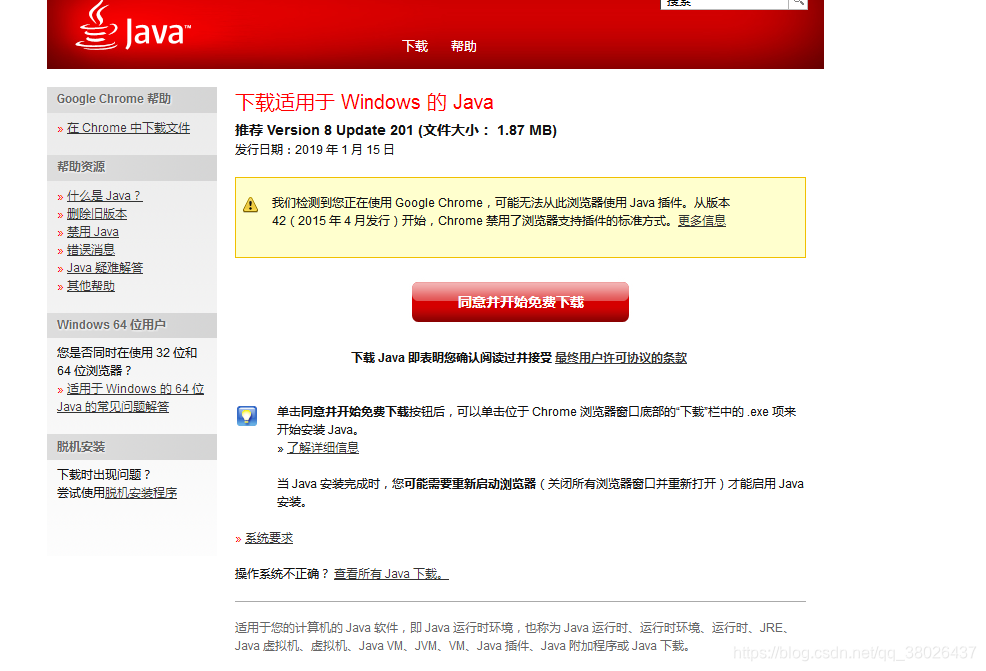Click the 帮助资源 sidebar heading
This screenshot has width=986, height=671.
coord(81,167)
